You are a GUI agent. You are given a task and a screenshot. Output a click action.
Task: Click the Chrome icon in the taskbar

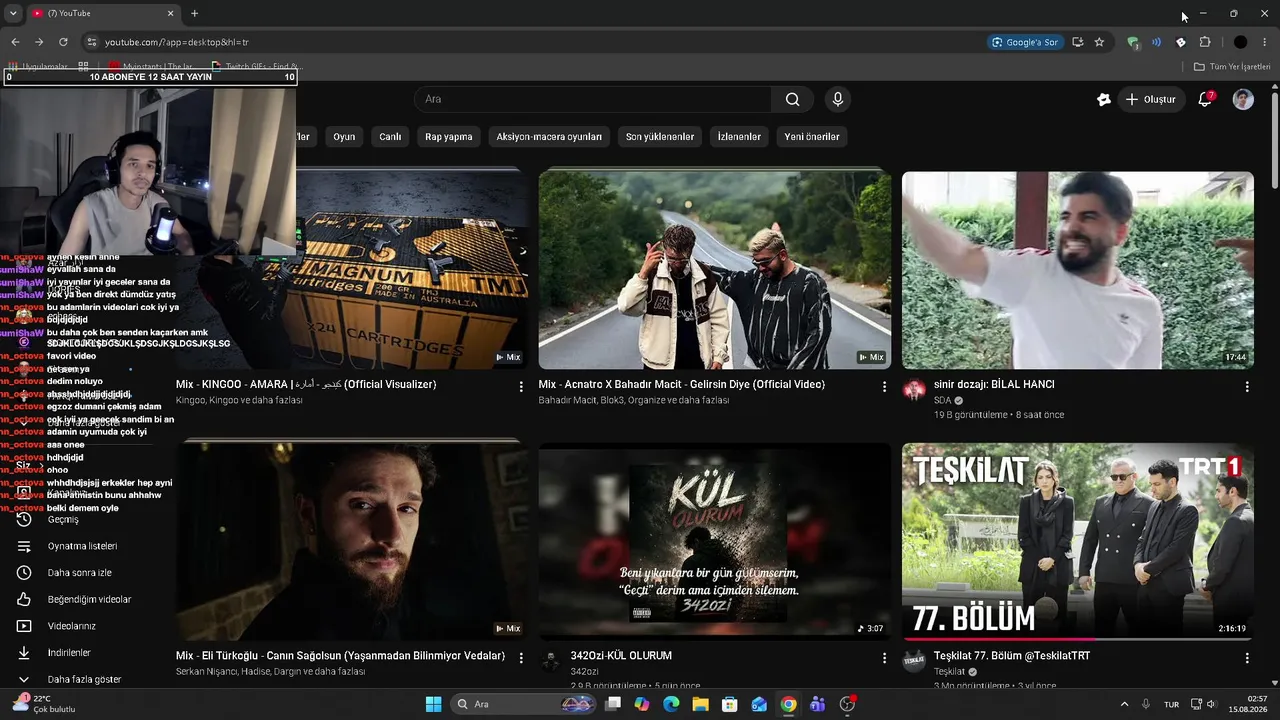pos(789,704)
